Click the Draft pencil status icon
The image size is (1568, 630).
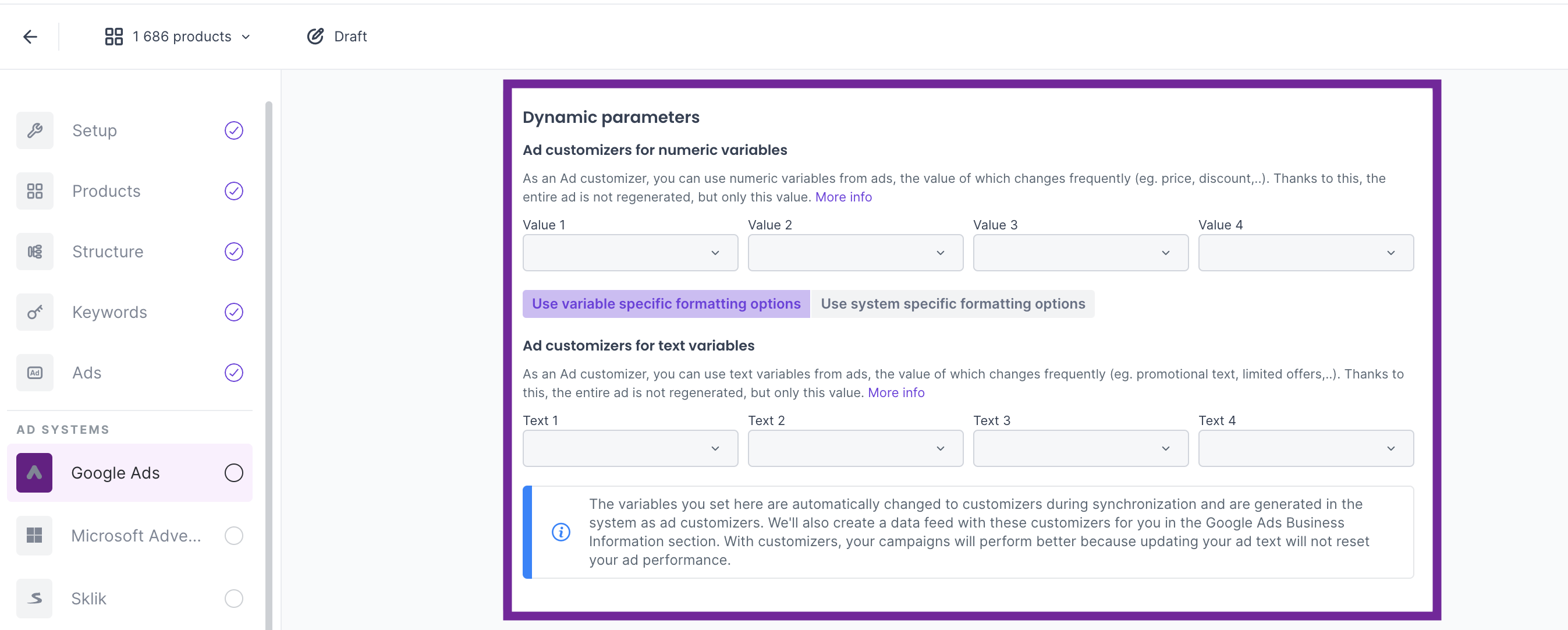315,37
